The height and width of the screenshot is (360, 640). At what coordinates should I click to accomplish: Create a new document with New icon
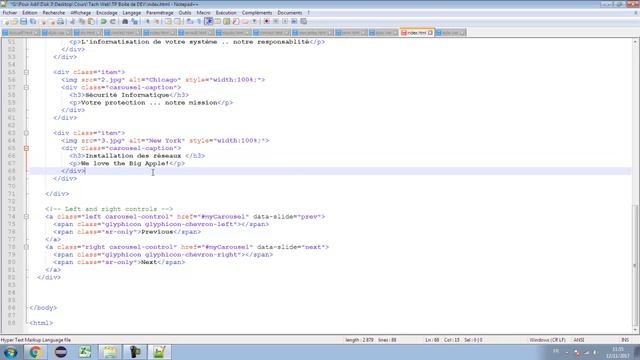6,21
